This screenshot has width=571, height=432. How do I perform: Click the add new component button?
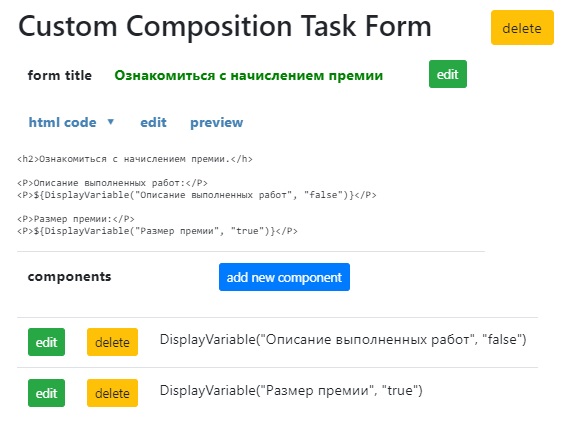pyautogui.click(x=284, y=277)
